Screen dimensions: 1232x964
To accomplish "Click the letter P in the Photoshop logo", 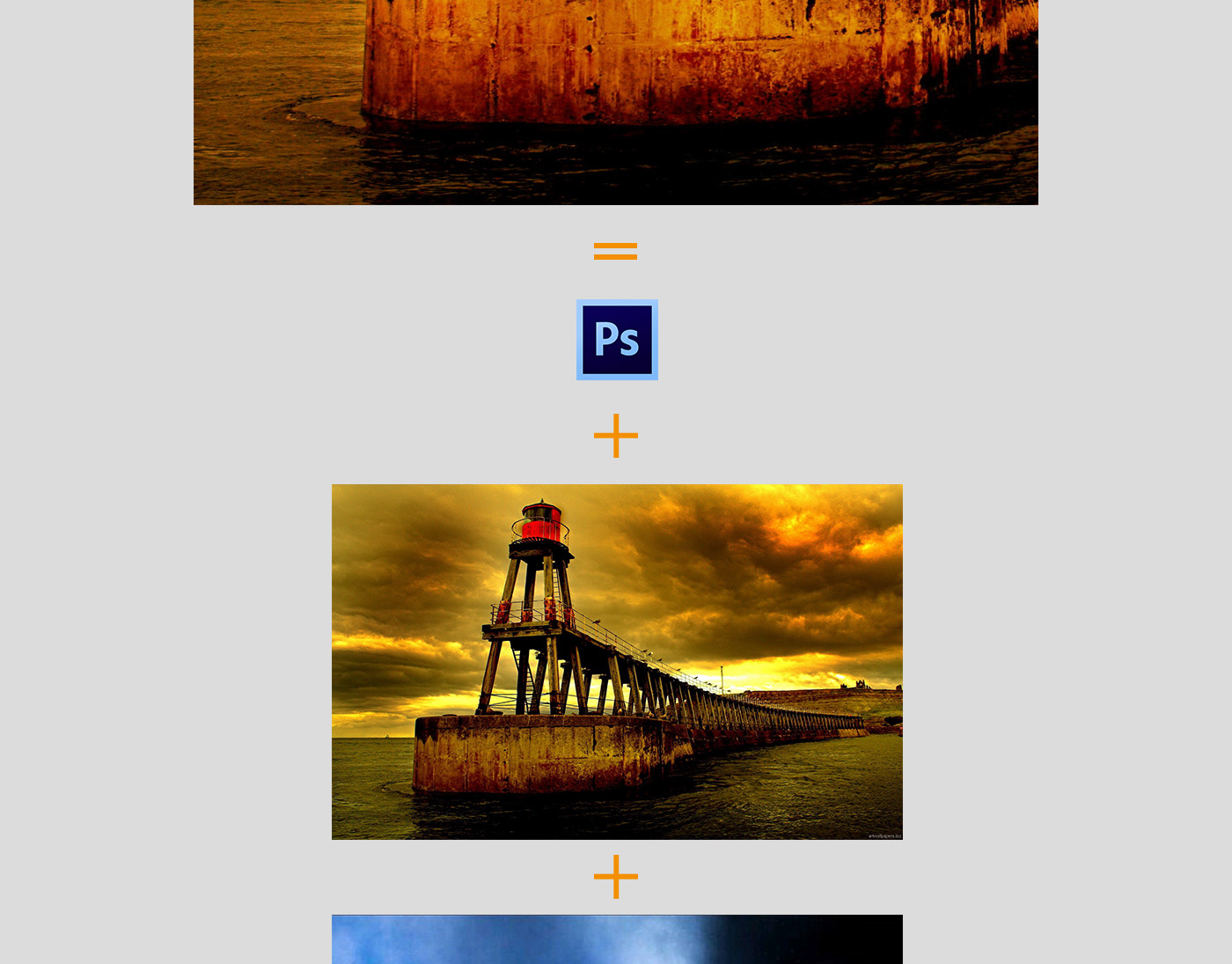I will pos(605,339).
